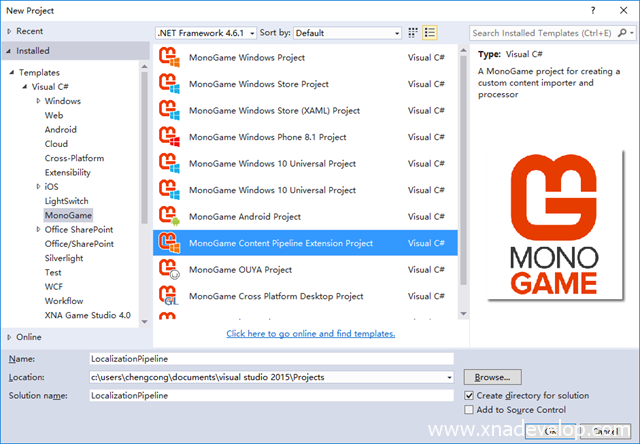Toggle Create directory for solution checkbox
640x444 pixels.
pyautogui.click(x=470, y=396)
